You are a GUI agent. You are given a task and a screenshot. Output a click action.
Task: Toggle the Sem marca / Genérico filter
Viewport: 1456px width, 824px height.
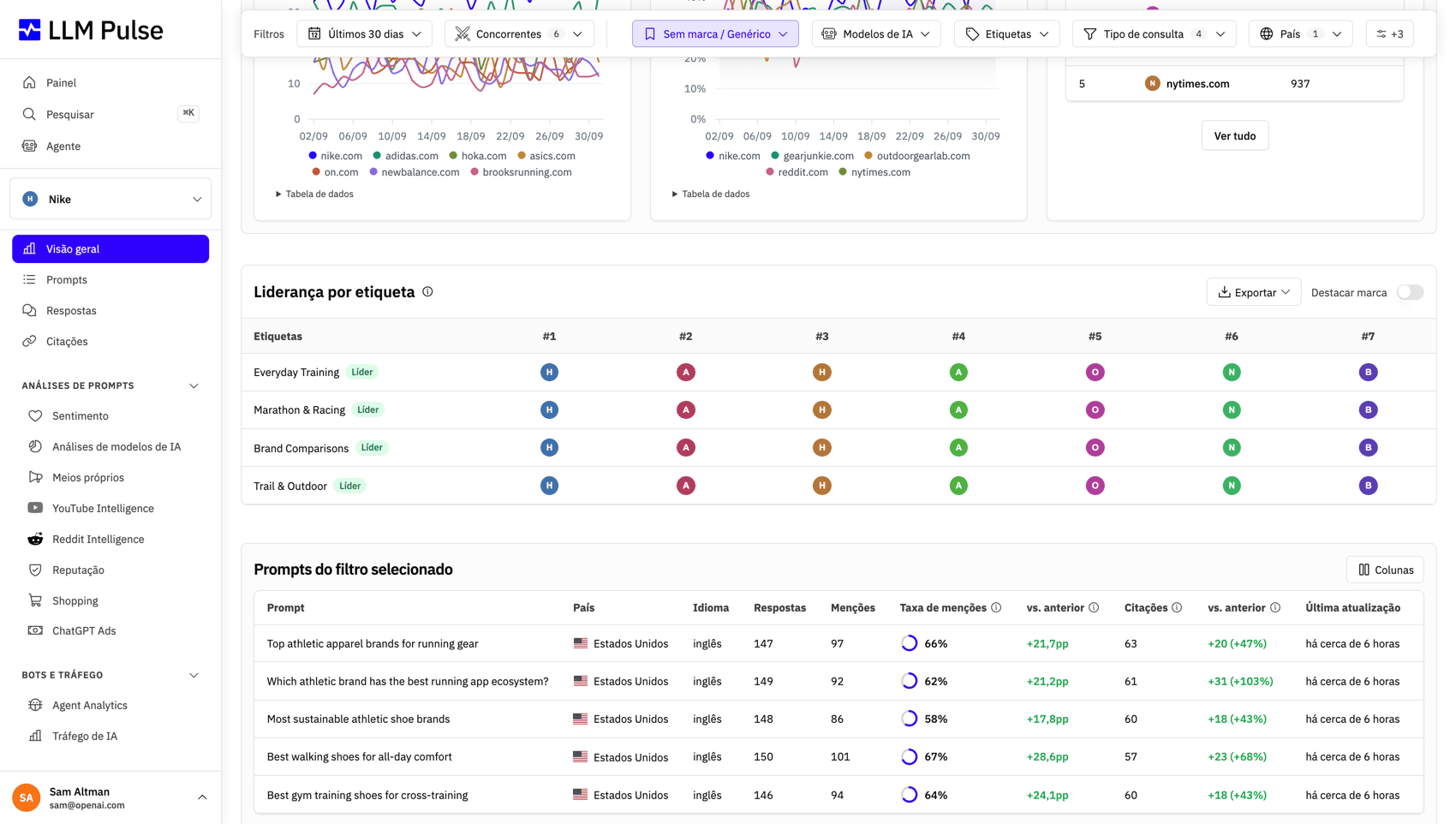click(715, 34)
